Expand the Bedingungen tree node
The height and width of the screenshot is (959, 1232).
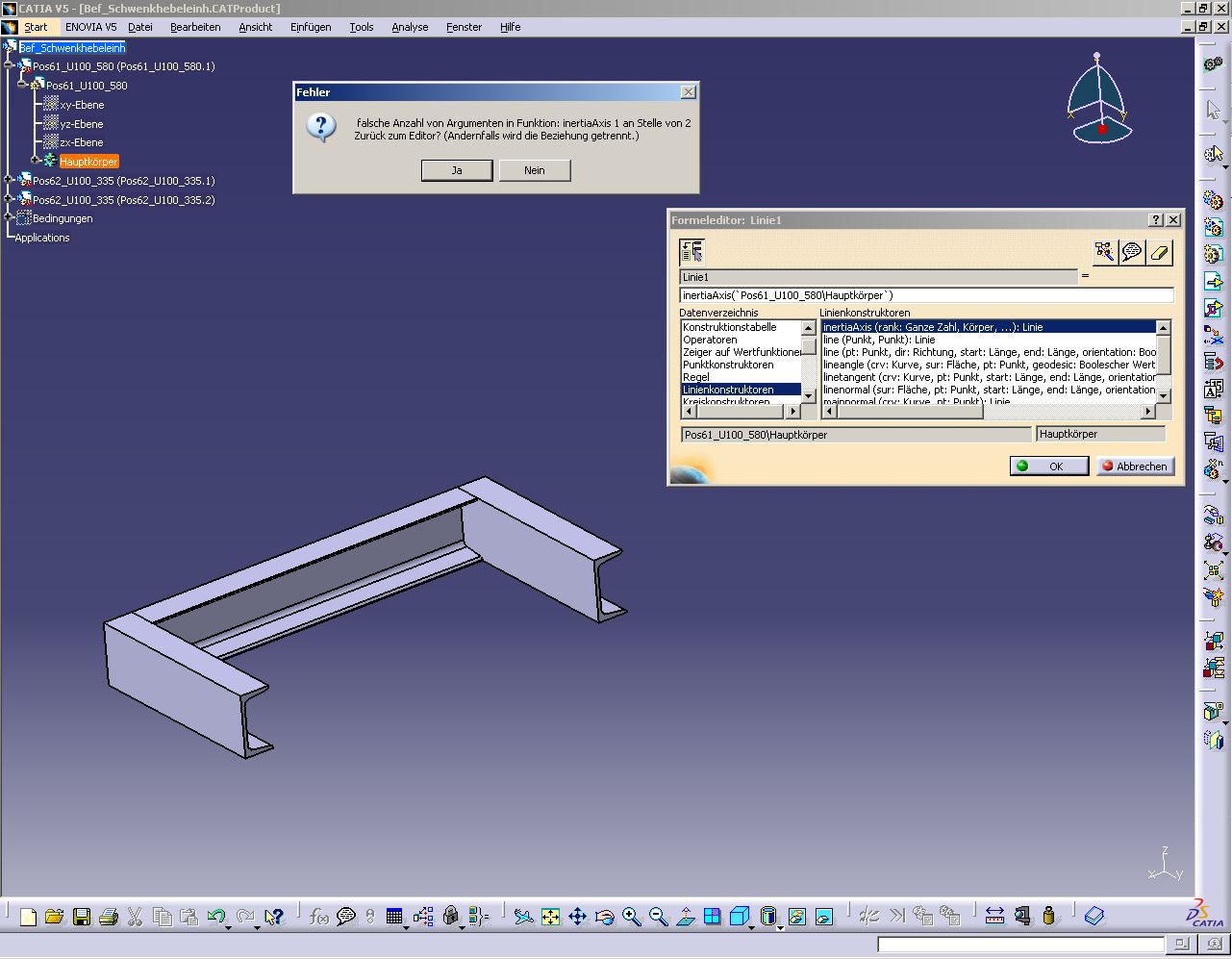[9, 218]
